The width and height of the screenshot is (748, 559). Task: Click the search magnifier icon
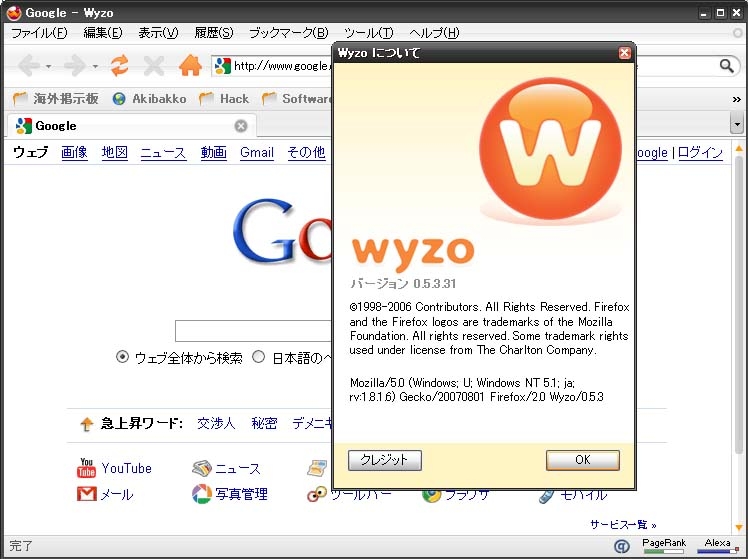[x=727, y=66]
